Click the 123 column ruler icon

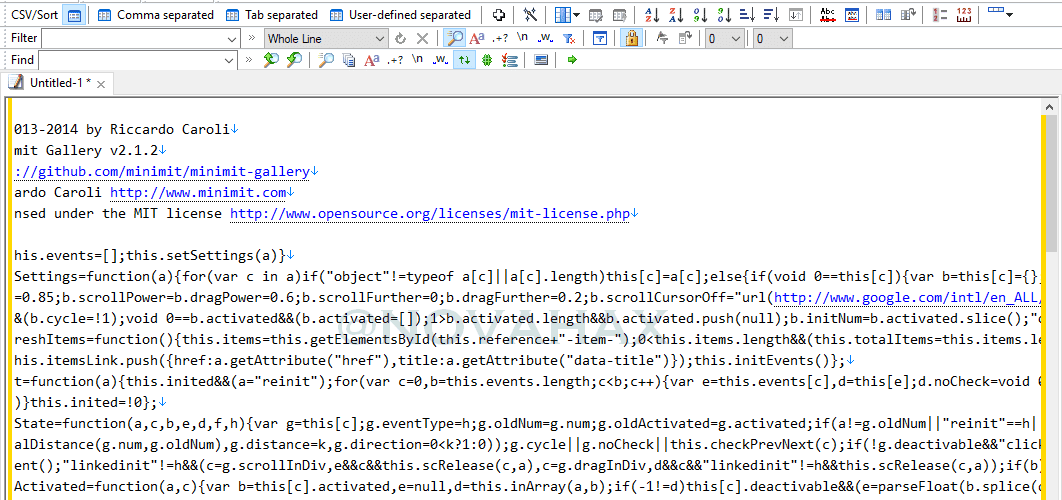coord(964,14)
